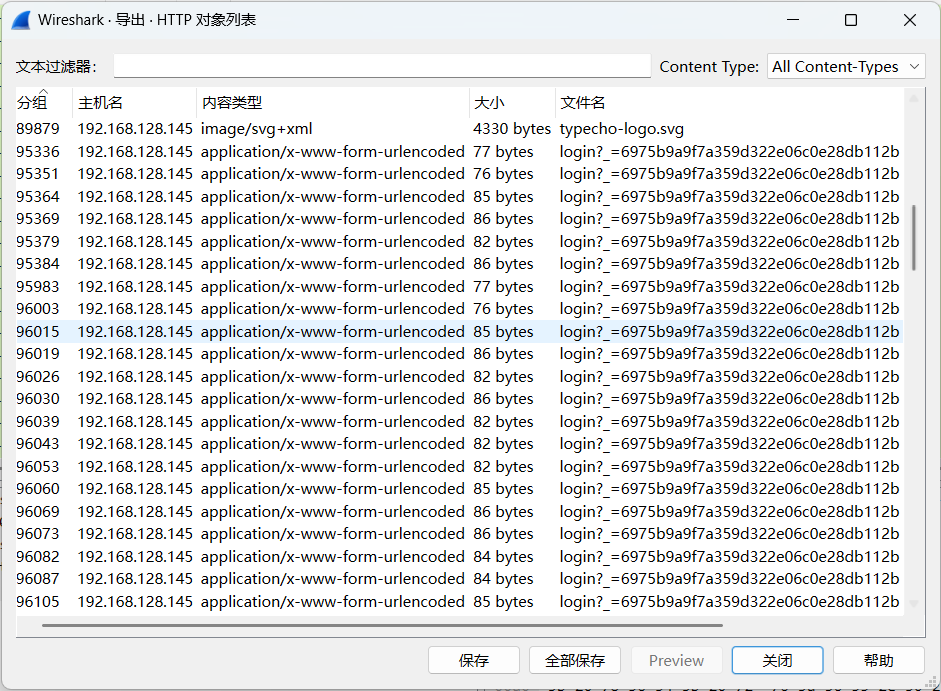Select the row for packet 95983
This screenshot has height=691, width=941.
[x=459, y=287]
